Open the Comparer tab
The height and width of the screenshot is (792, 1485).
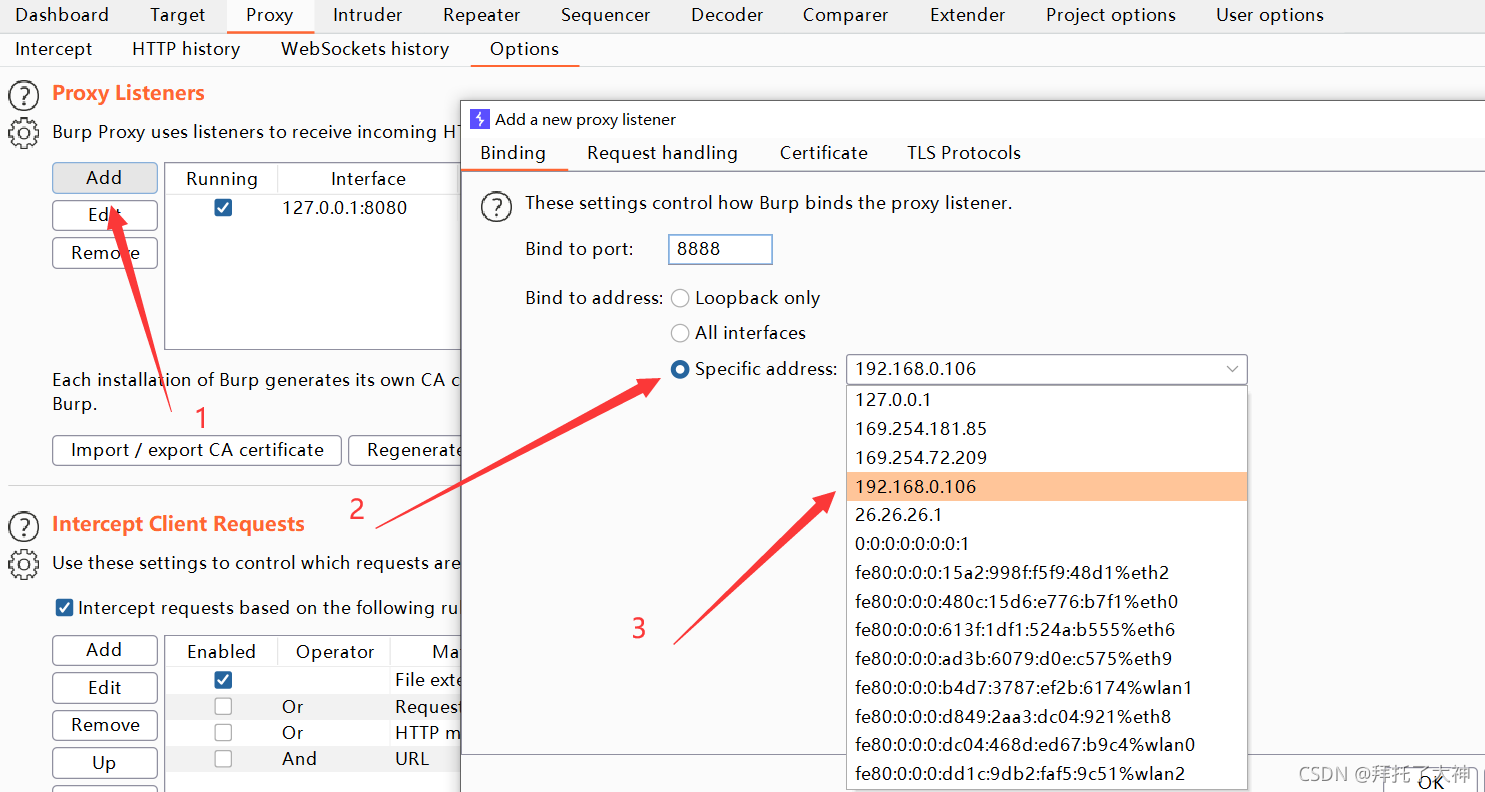coord(846,15)
